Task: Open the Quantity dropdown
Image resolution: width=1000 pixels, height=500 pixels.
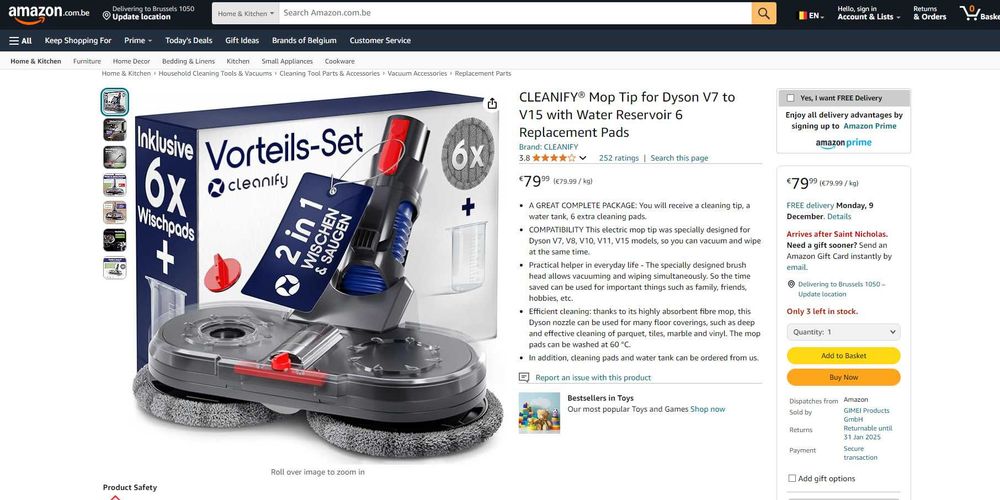Action: pos(843,332)
